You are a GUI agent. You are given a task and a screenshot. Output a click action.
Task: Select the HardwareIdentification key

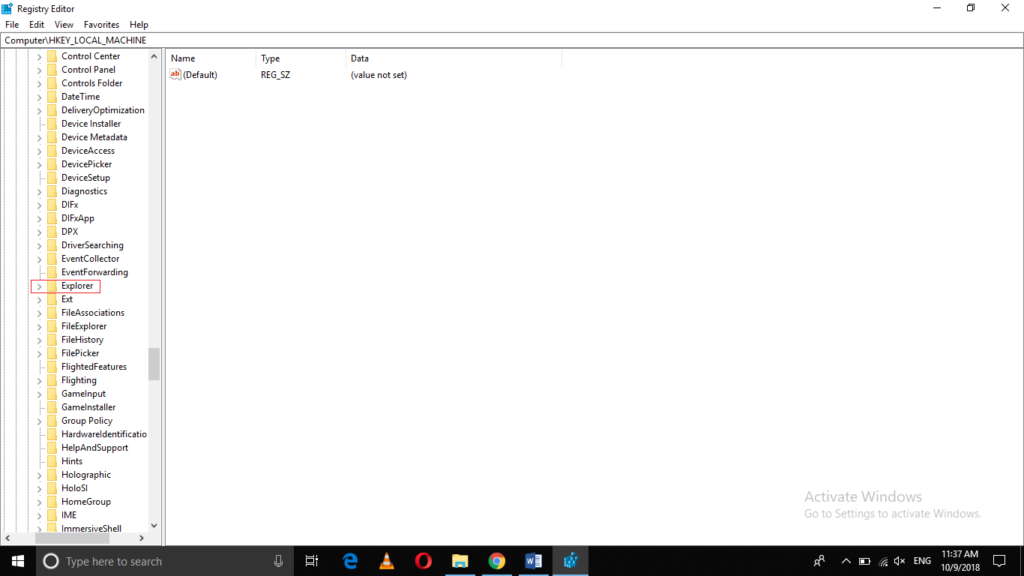104,434
